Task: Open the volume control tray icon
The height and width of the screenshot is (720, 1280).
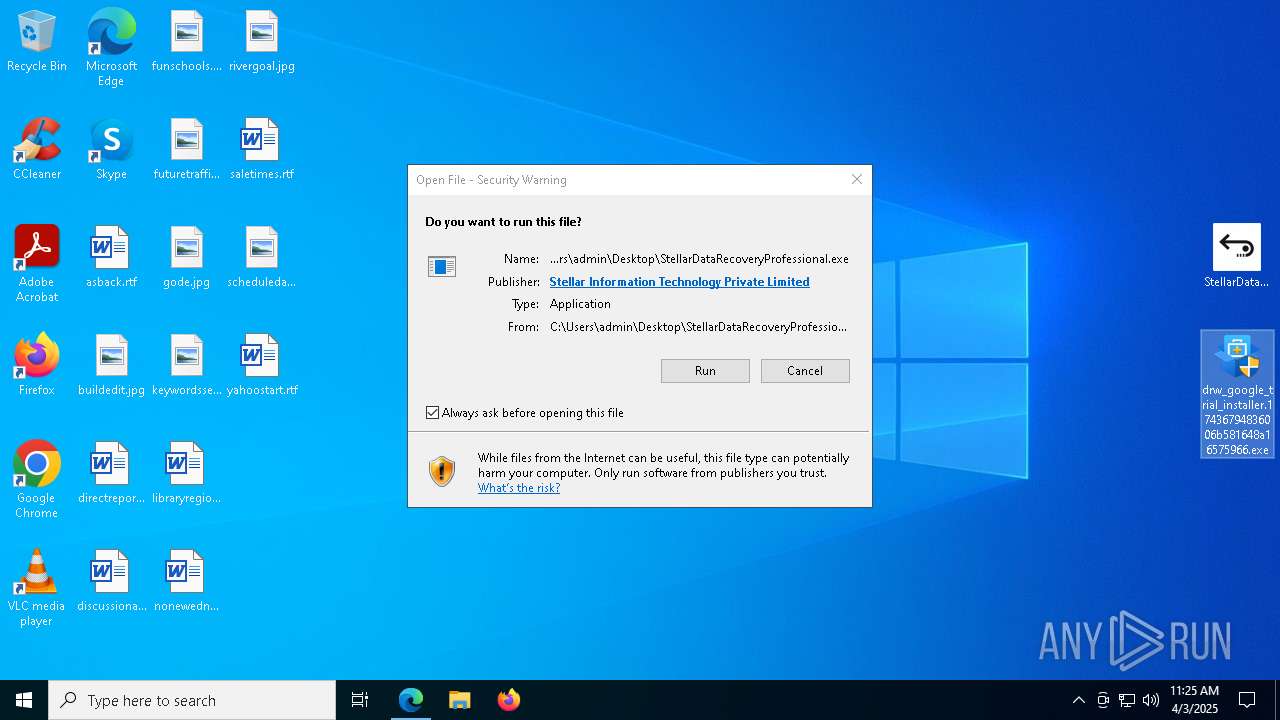Action: [x=1151, y=700]
